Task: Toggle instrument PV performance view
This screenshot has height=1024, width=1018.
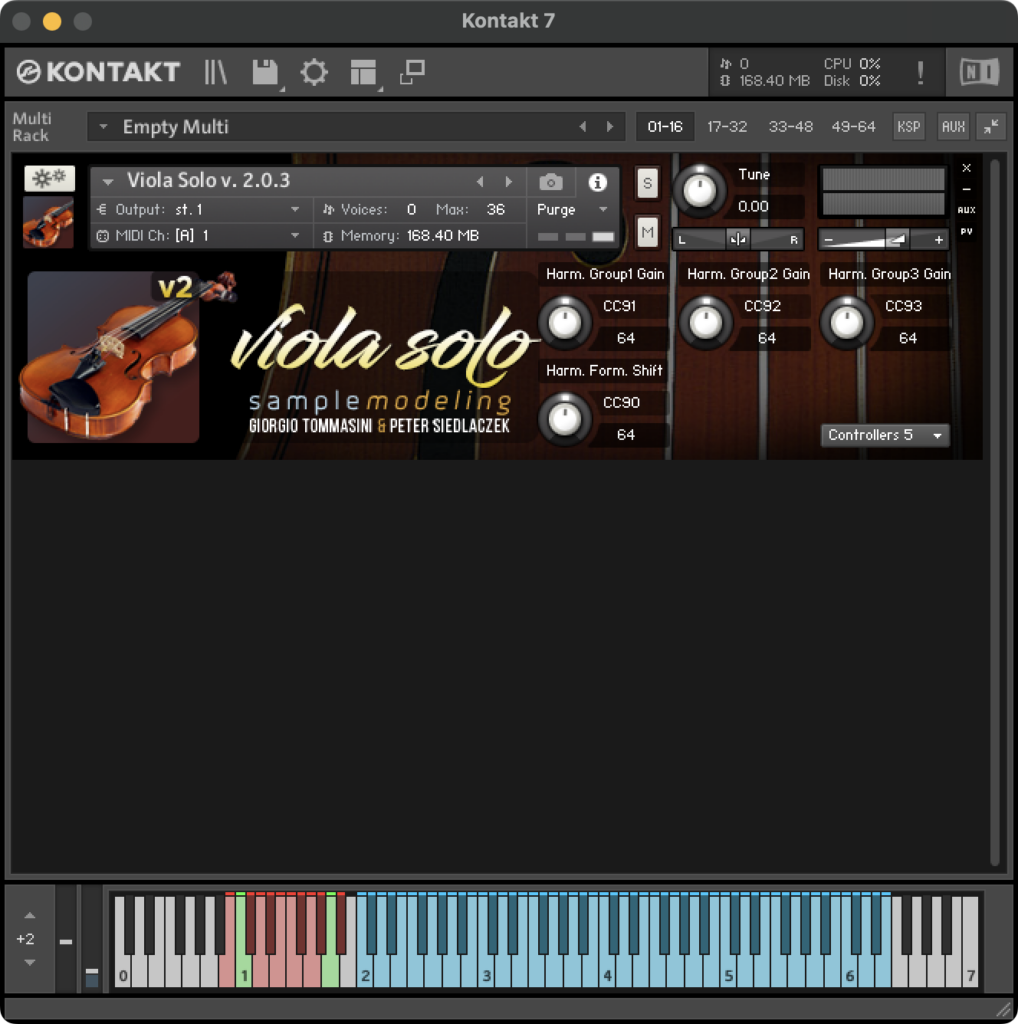Action: 966,231
